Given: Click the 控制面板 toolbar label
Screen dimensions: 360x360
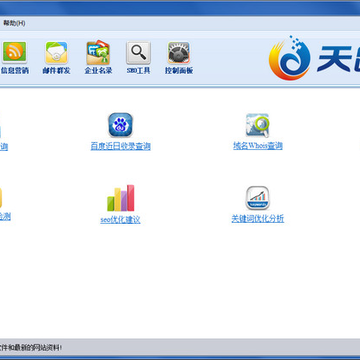Looking at the screenshot, I should [x=179, y=71].
